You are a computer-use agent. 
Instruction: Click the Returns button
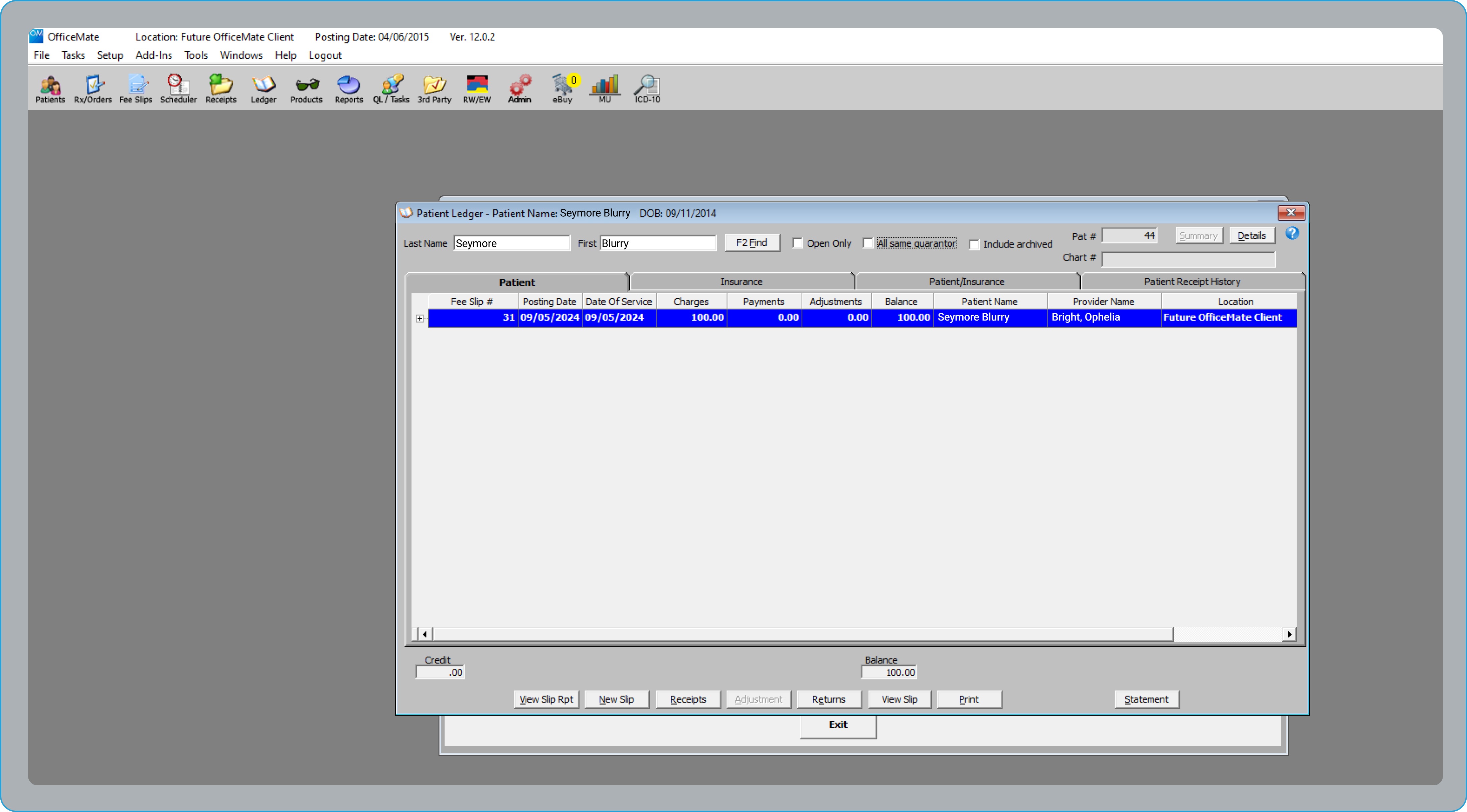coord(829,699)
